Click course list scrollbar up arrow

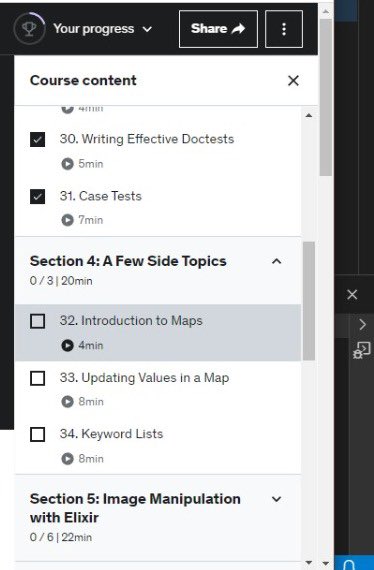click(309, 116)
